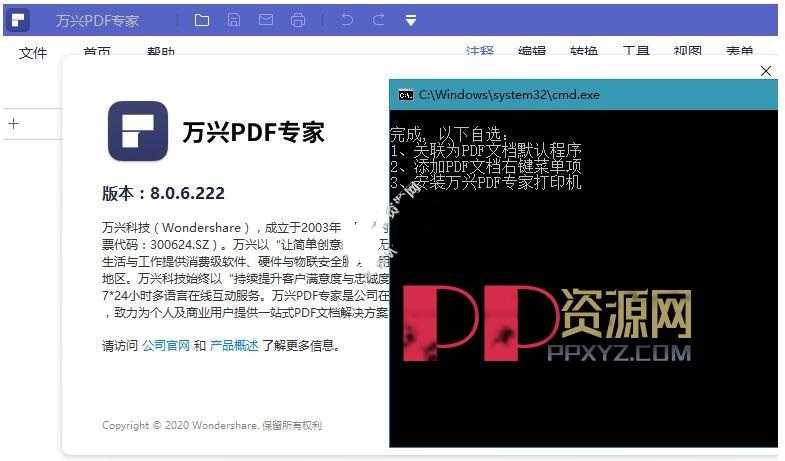
Task: Close the about dialog with X
Action: pyautogui.click(x=765, y=71)
